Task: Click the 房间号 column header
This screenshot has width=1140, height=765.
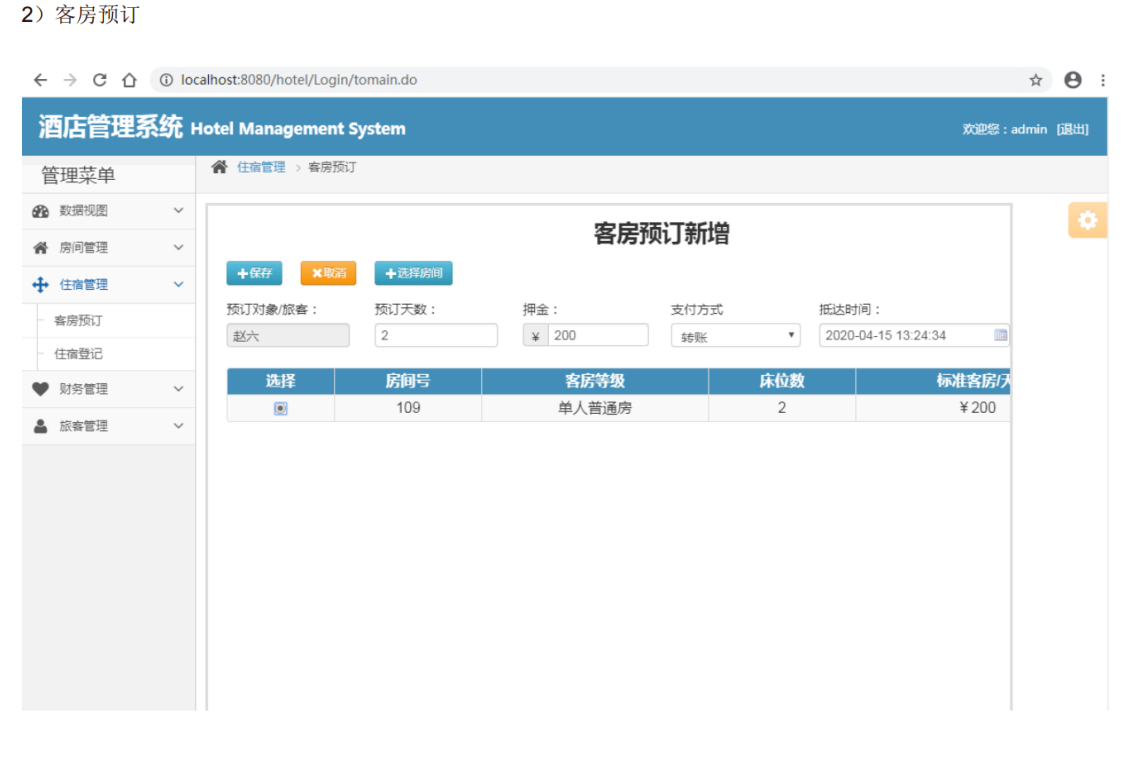Action: (x=408, y=381)
